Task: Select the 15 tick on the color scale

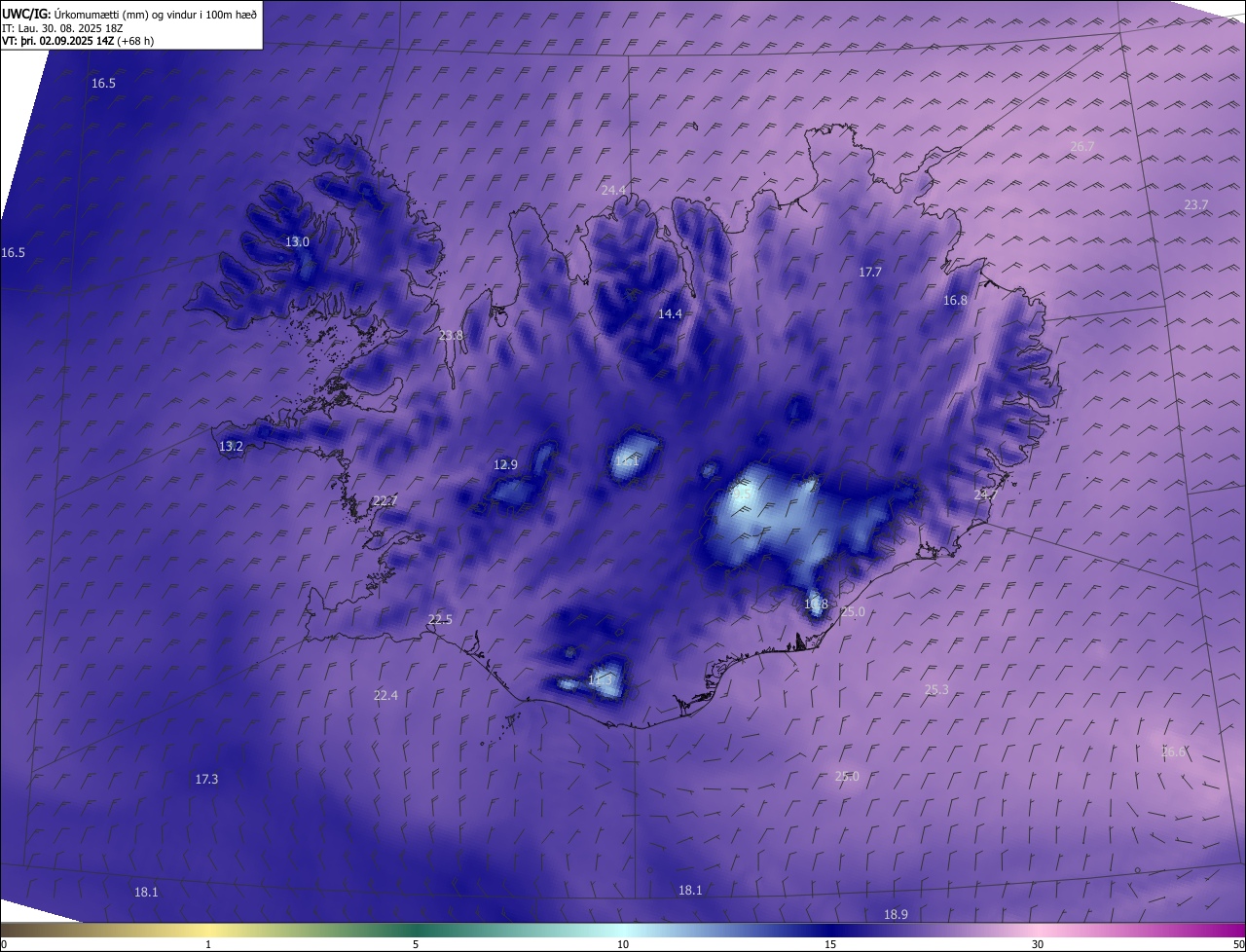Action: point(830,944)
